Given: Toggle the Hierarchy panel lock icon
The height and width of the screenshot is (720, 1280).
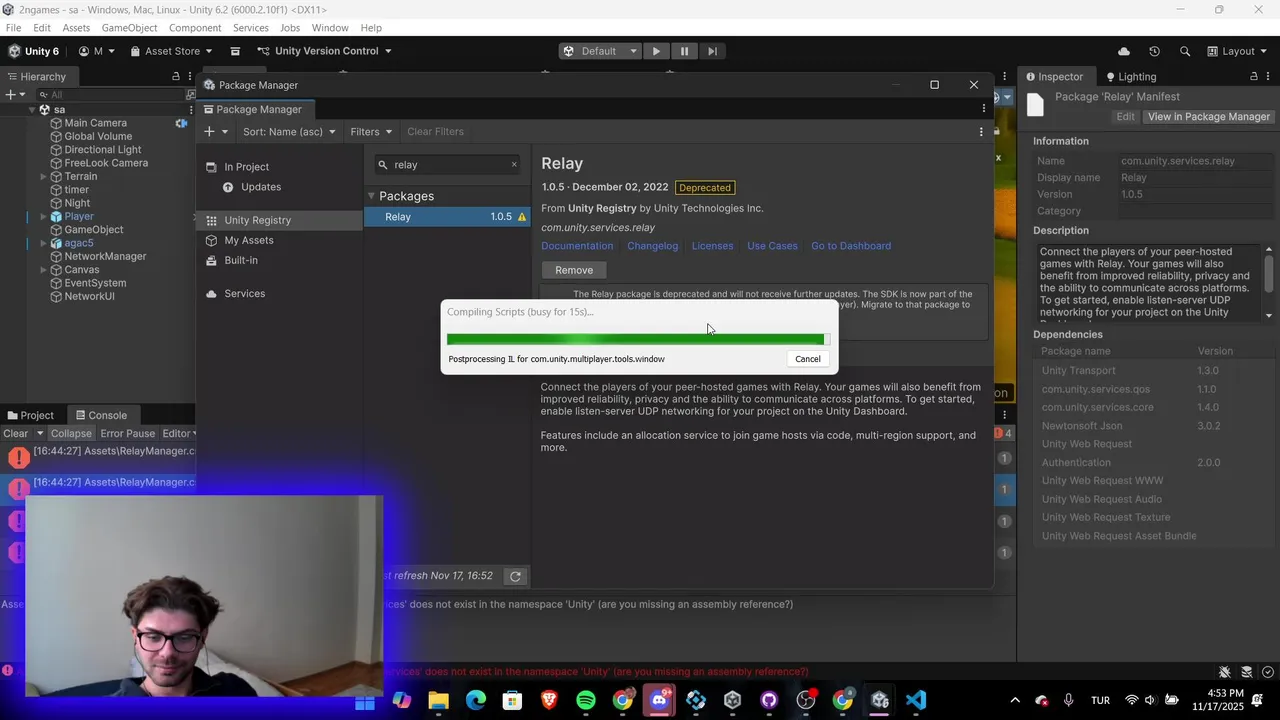Looking at the screenshot, I should 176,77.
